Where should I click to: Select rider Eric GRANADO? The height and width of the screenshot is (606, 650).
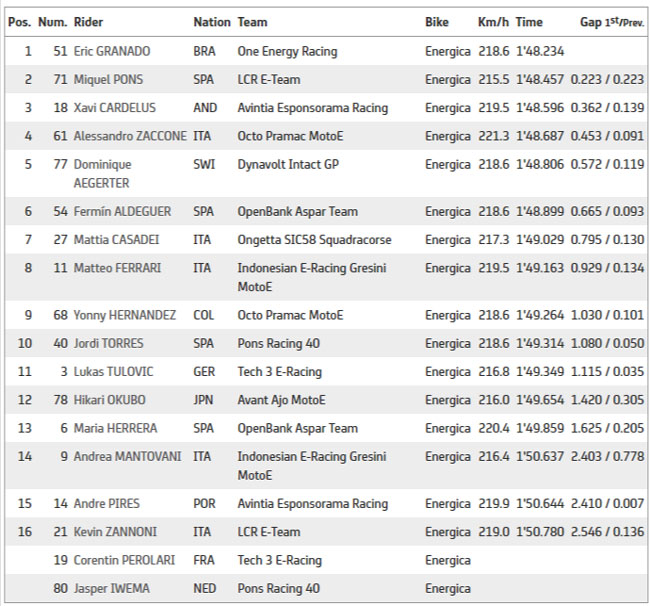pyautogui.click(x=112, y=51)
